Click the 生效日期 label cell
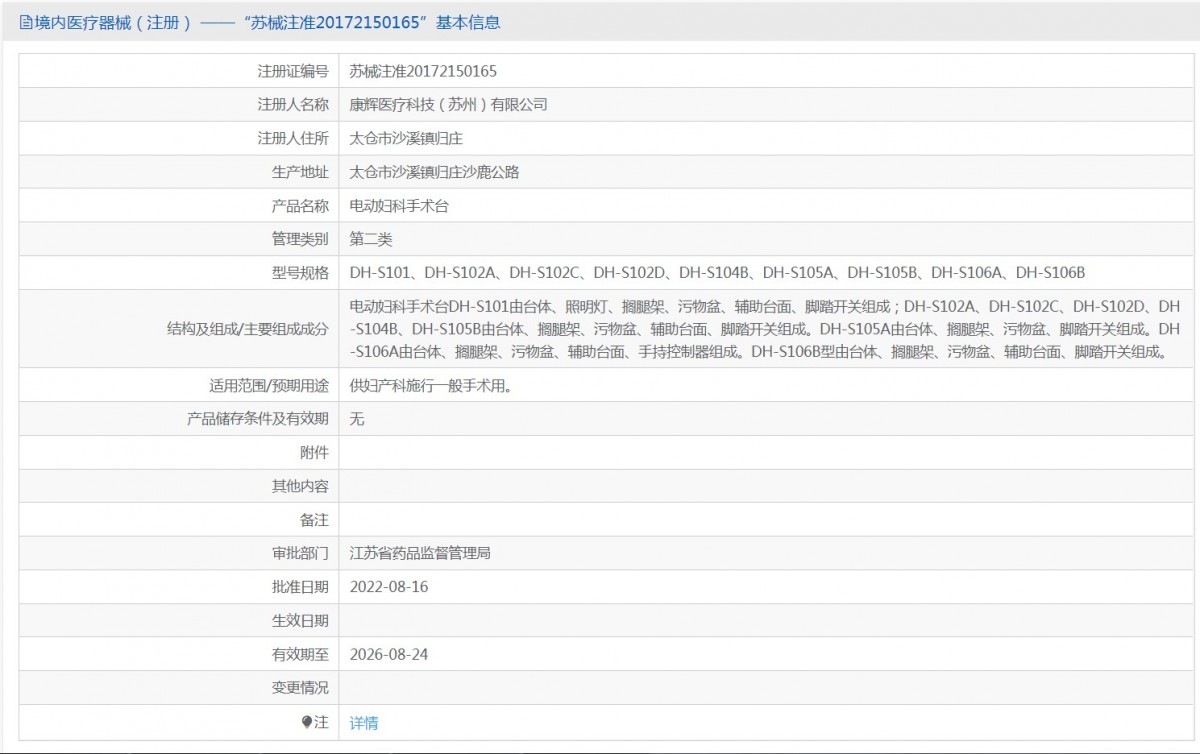This screenshot has width=1200, height=754. pyautogui.click(x=179, y=620)
